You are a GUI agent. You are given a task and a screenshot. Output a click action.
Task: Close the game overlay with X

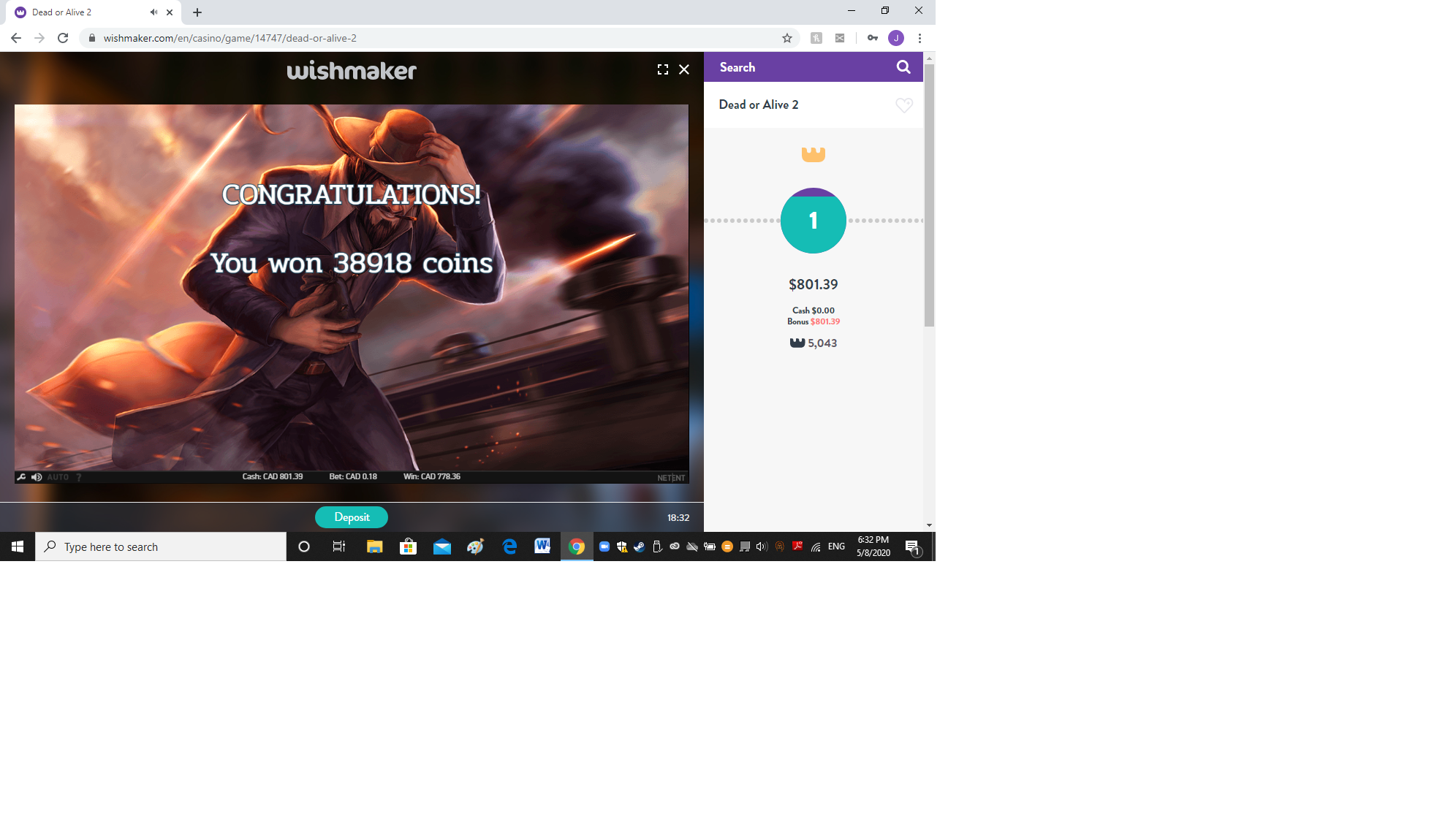(684, 69)
